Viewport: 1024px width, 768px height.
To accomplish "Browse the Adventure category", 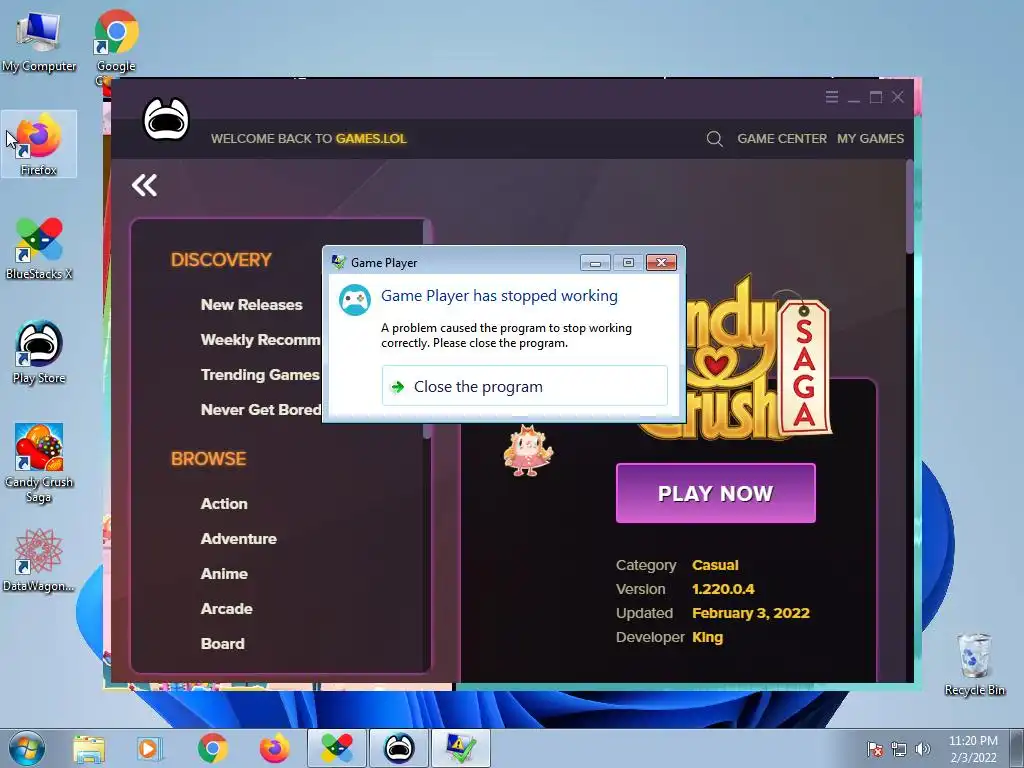I will click(238, 539).
